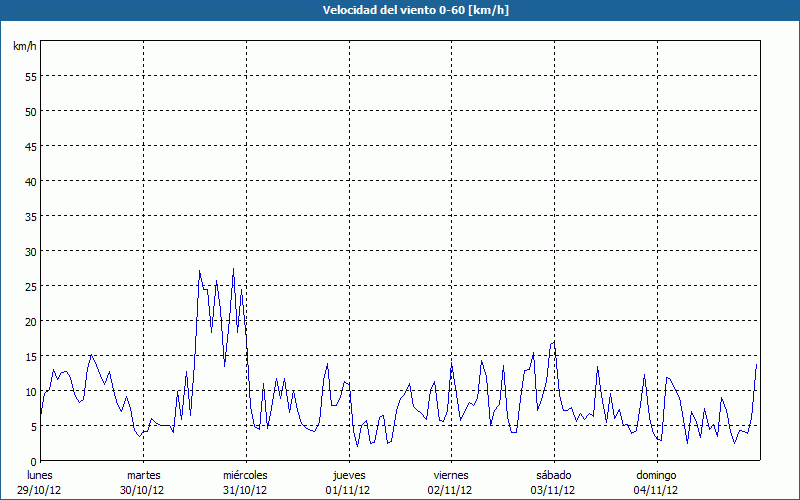Click the date label 03/11/12
The image size is (800, 500).
(x=553, y=490)
